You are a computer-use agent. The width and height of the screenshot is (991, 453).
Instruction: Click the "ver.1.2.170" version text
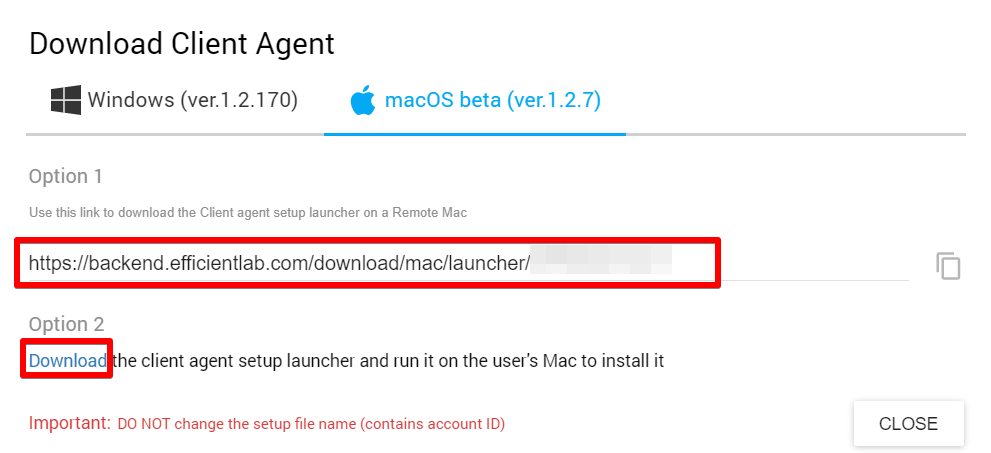(x=239, y=100)
